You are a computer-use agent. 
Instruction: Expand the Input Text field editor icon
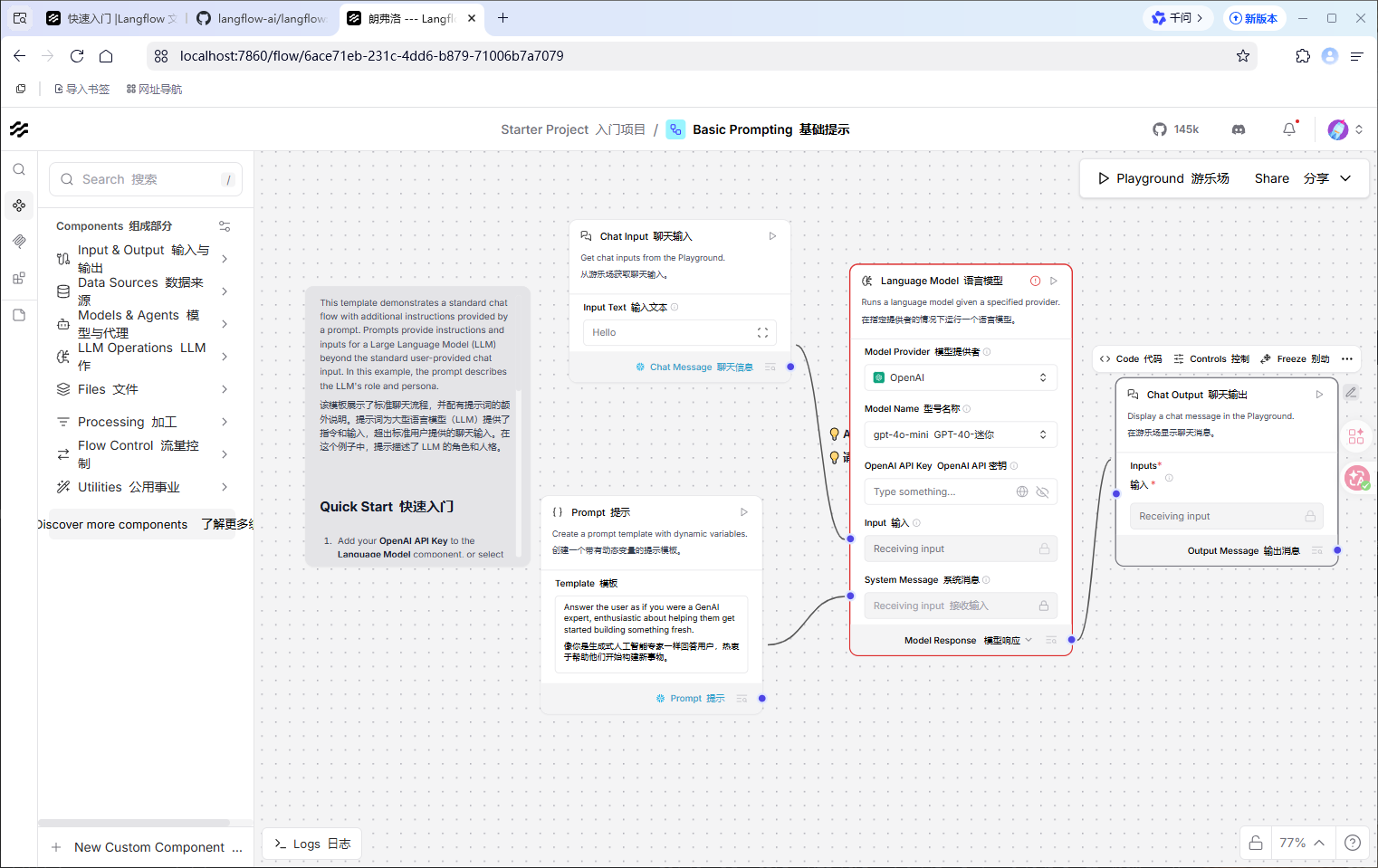click(762, 333)
